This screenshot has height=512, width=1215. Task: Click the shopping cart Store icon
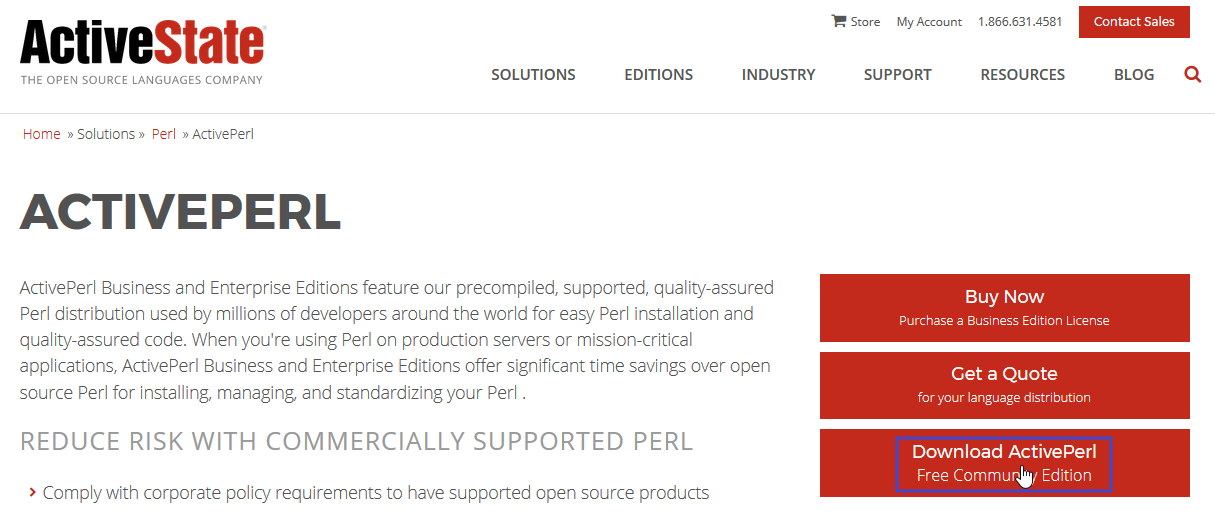839,21
